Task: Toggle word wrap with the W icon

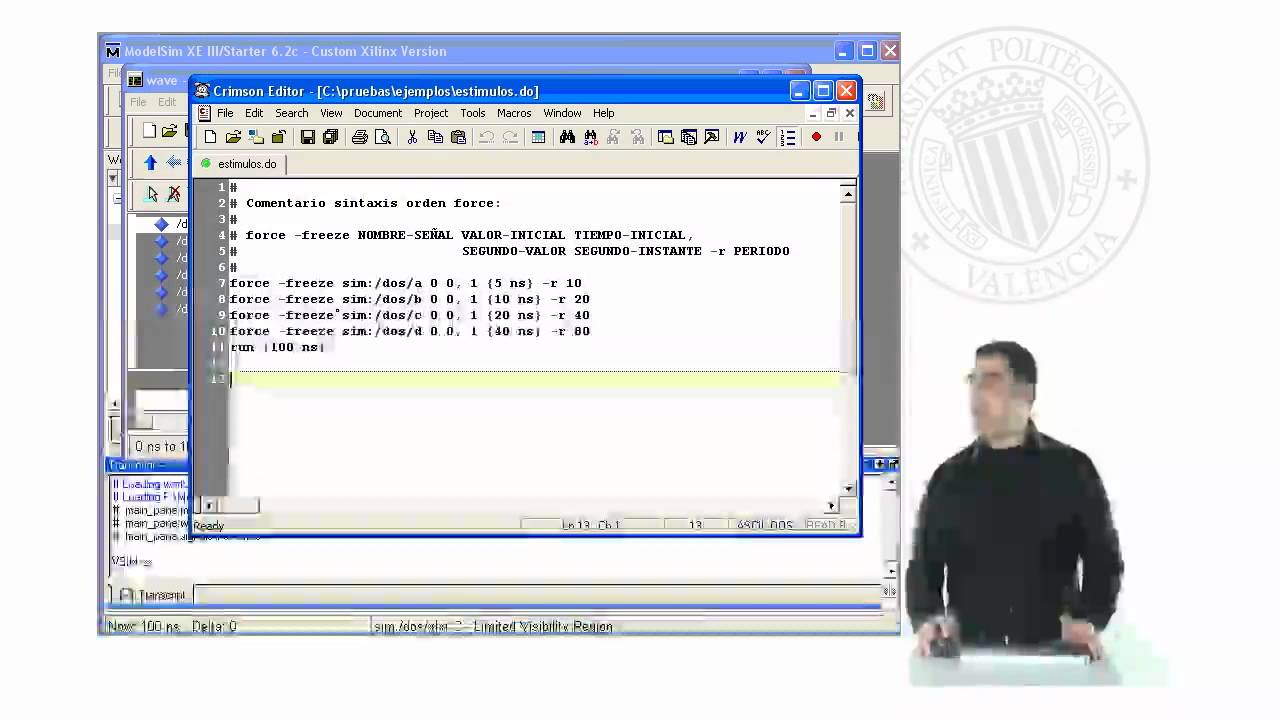Action: 740,137
